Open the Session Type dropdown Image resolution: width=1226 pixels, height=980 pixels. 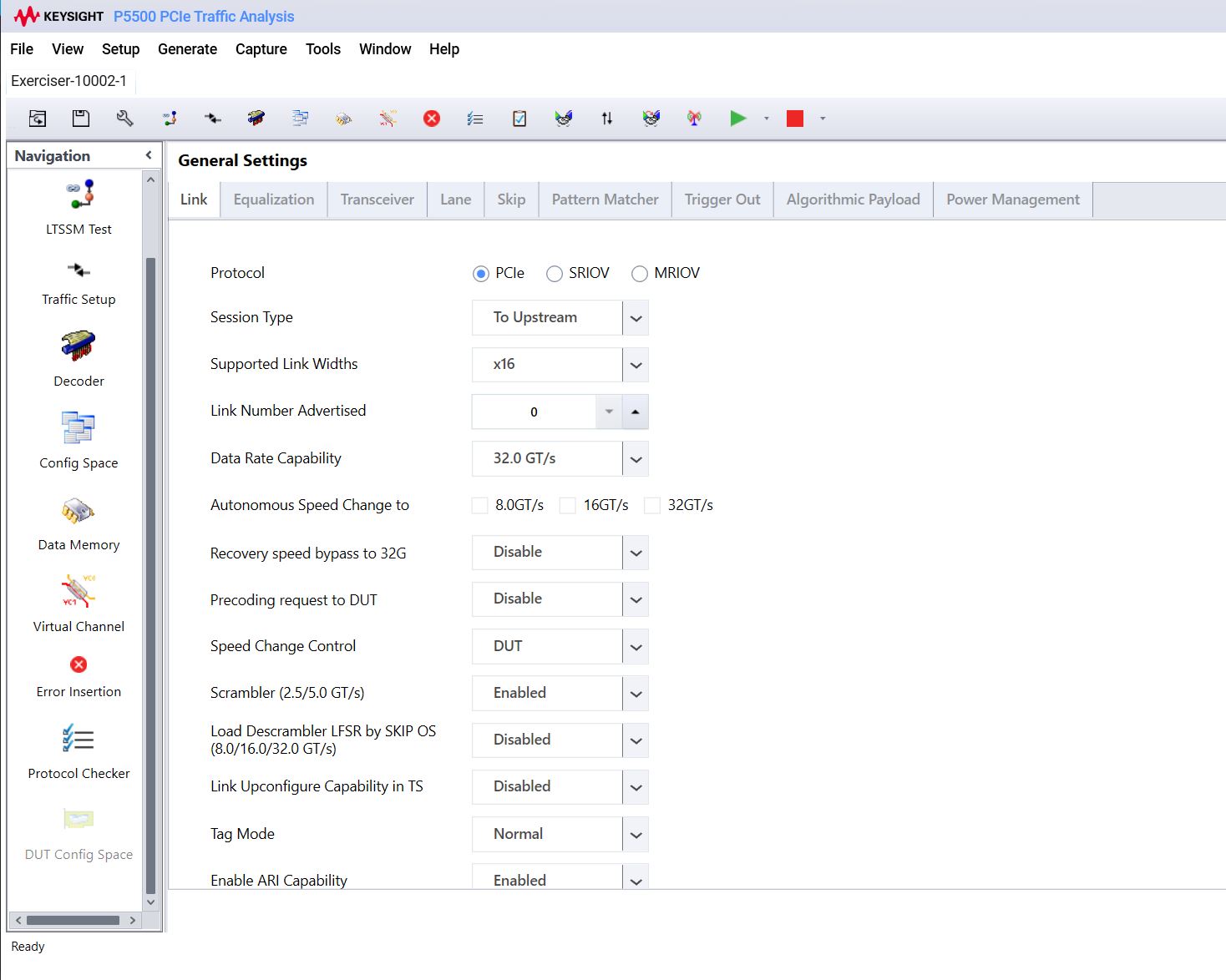[560, 318]
